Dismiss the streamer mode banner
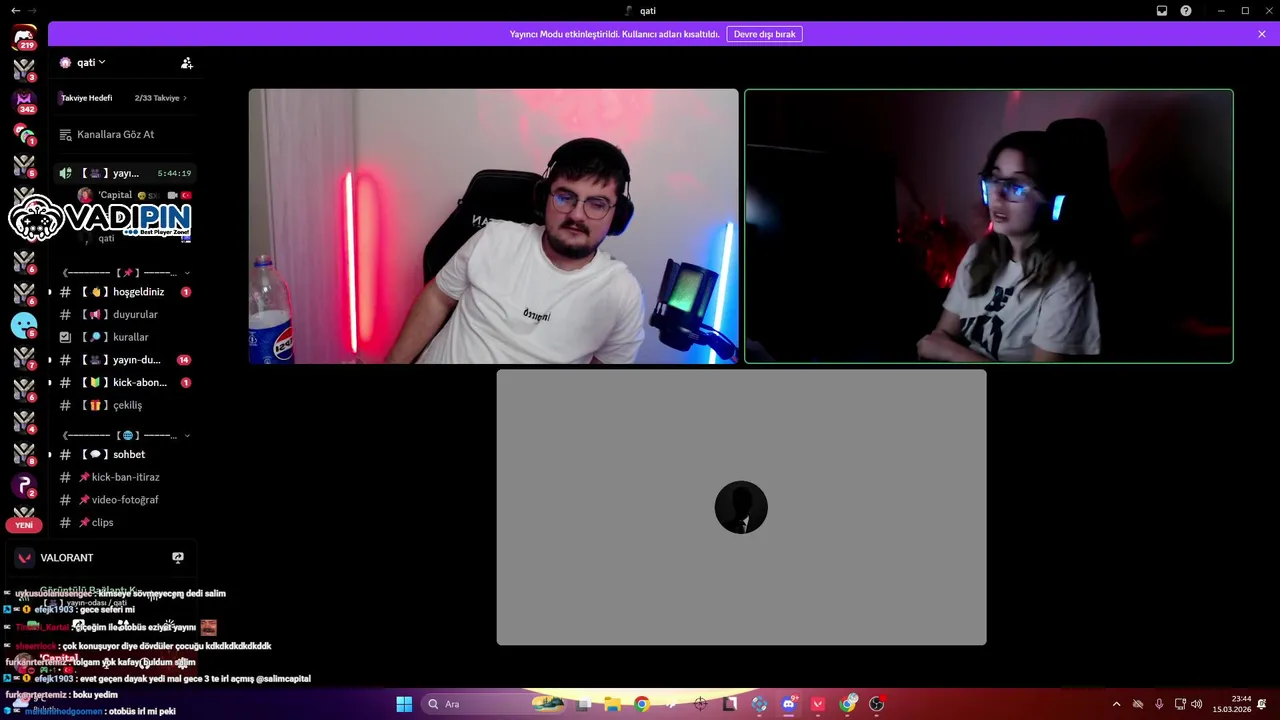This screenshot has height=720, width=1280. 1262,34
